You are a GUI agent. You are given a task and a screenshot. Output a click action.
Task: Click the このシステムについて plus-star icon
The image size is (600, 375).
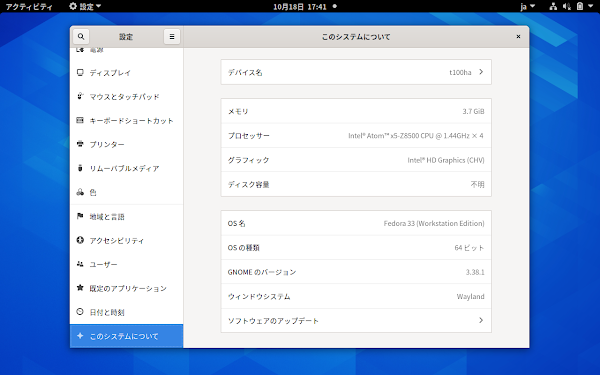coord(80,336)
